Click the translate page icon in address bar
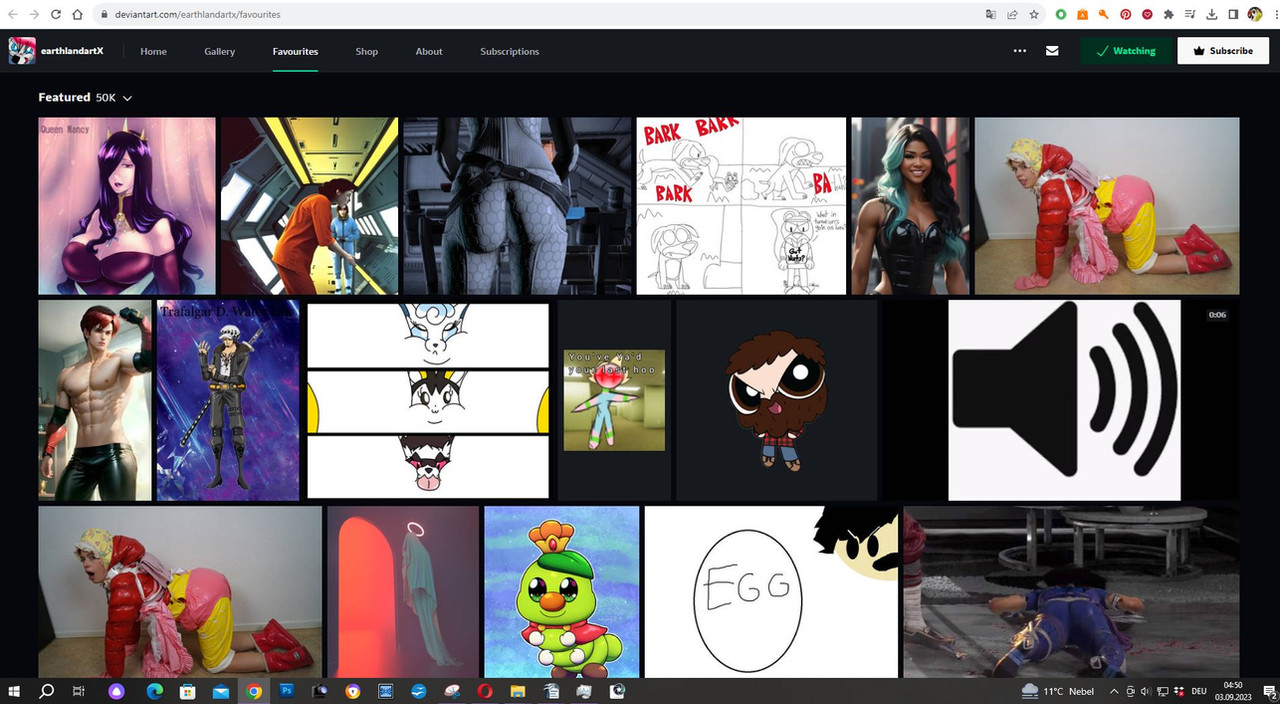1280x704 pixels. (991, 15)
